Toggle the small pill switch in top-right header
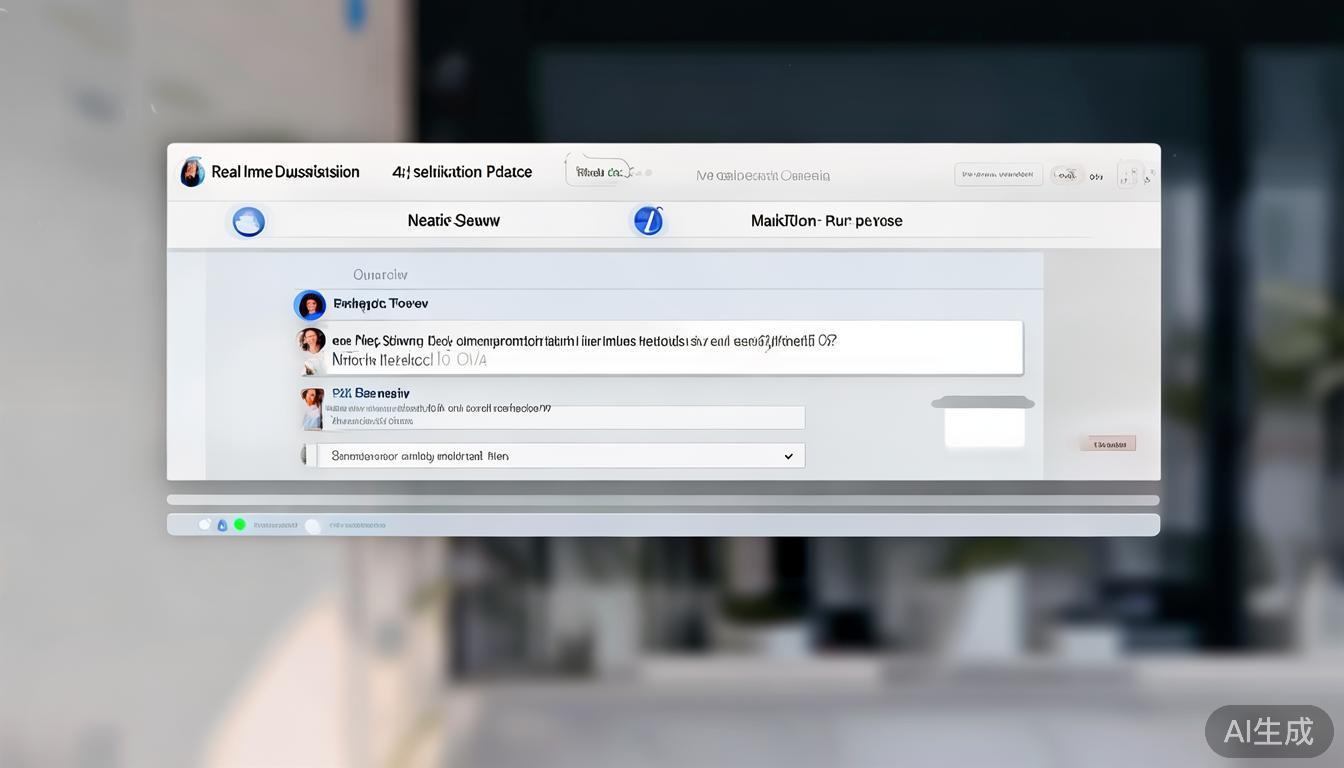Screen dimensions: 1344x768 pos(1066,175)
